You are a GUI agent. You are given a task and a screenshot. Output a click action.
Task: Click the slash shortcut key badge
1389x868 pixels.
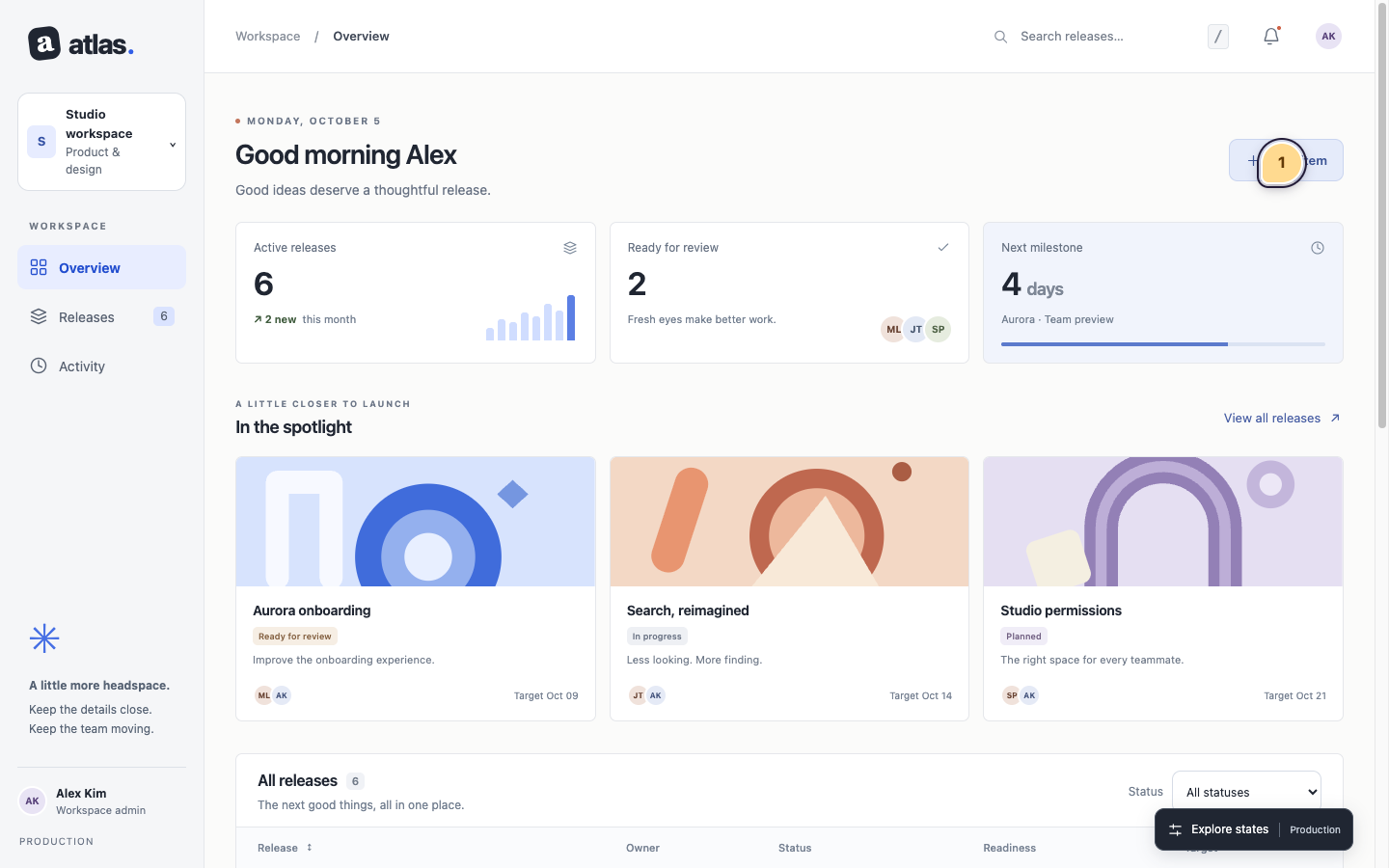[x=1218, y=37]
